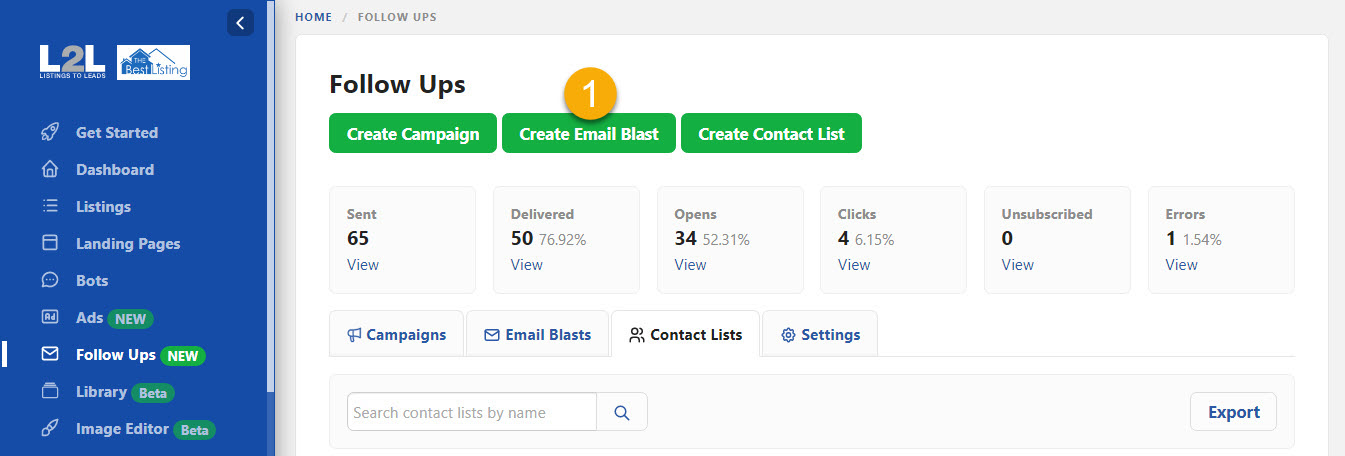This screenshot has width=1345, height=456.
Task: Click the people icon on Contact Lists tab
Action: pyautogui.click(x=637, y=335)
